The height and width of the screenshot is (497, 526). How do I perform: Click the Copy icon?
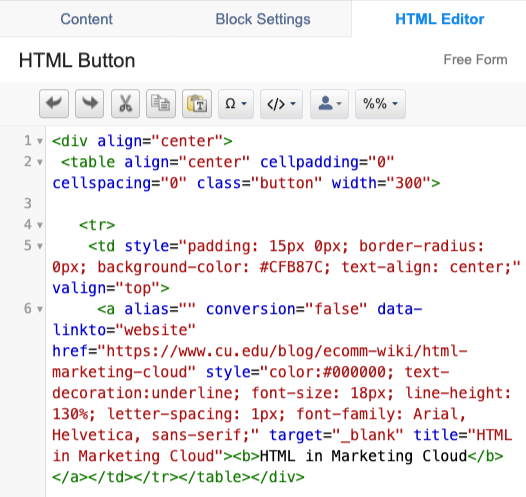pyautogui.click(x=161, y=104)
